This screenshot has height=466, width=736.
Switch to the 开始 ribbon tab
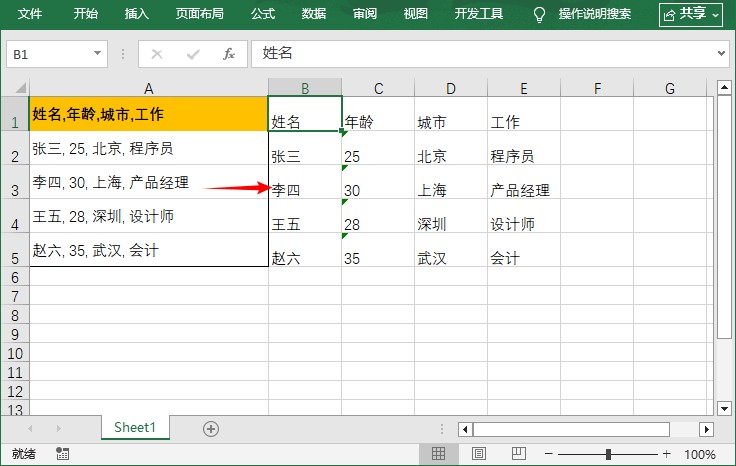point(85,14)
